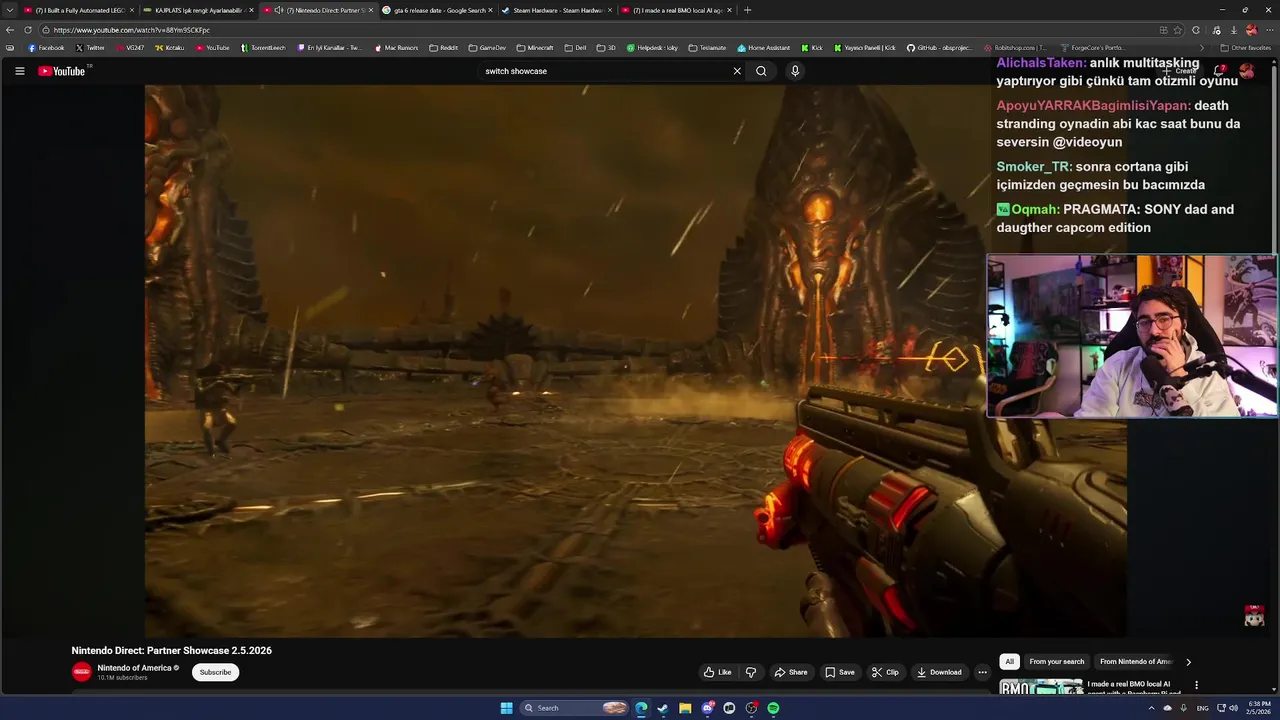Open the volume control in system tray
1280x720 pixels.
(1234, 708)
